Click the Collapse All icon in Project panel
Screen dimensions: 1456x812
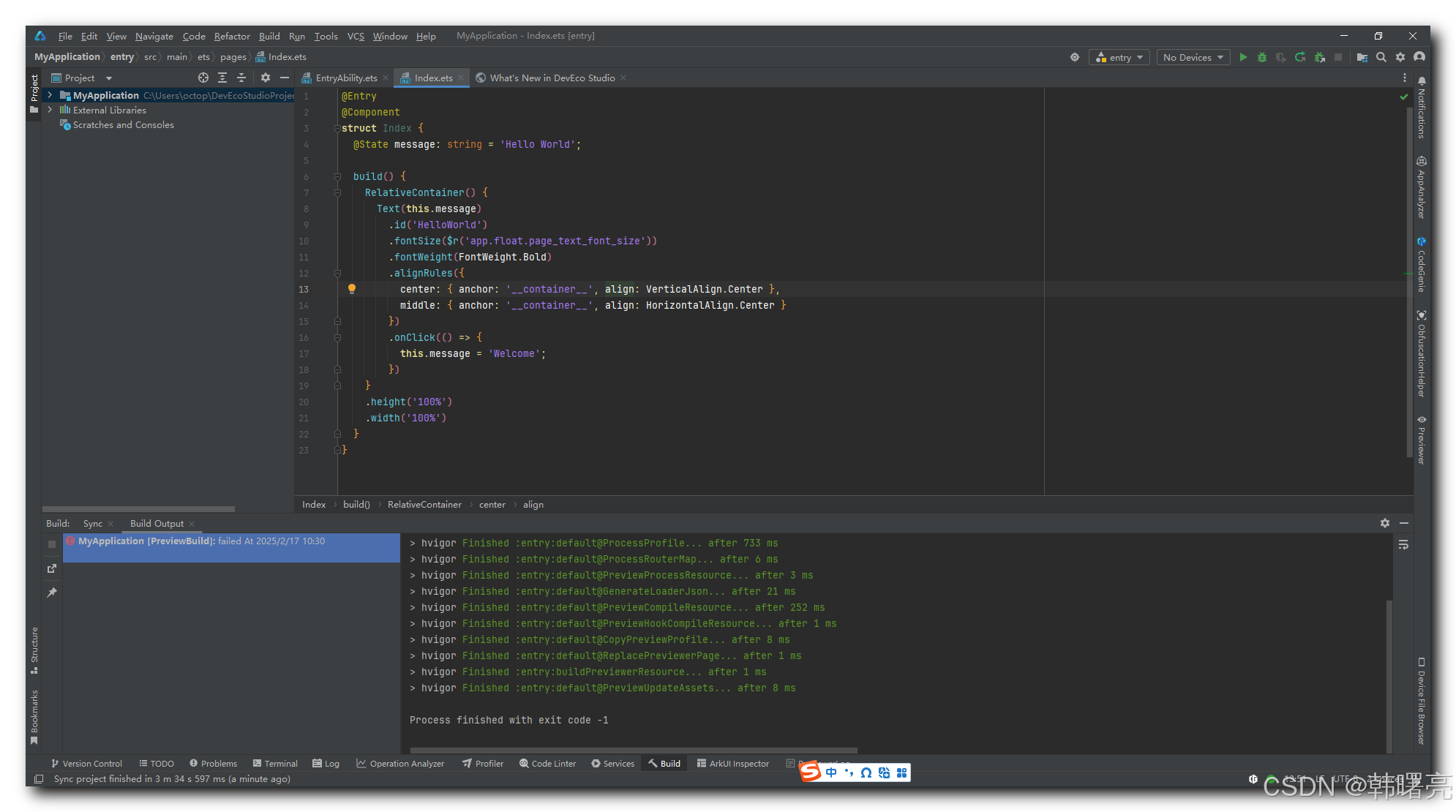click(x=241, y=78)
